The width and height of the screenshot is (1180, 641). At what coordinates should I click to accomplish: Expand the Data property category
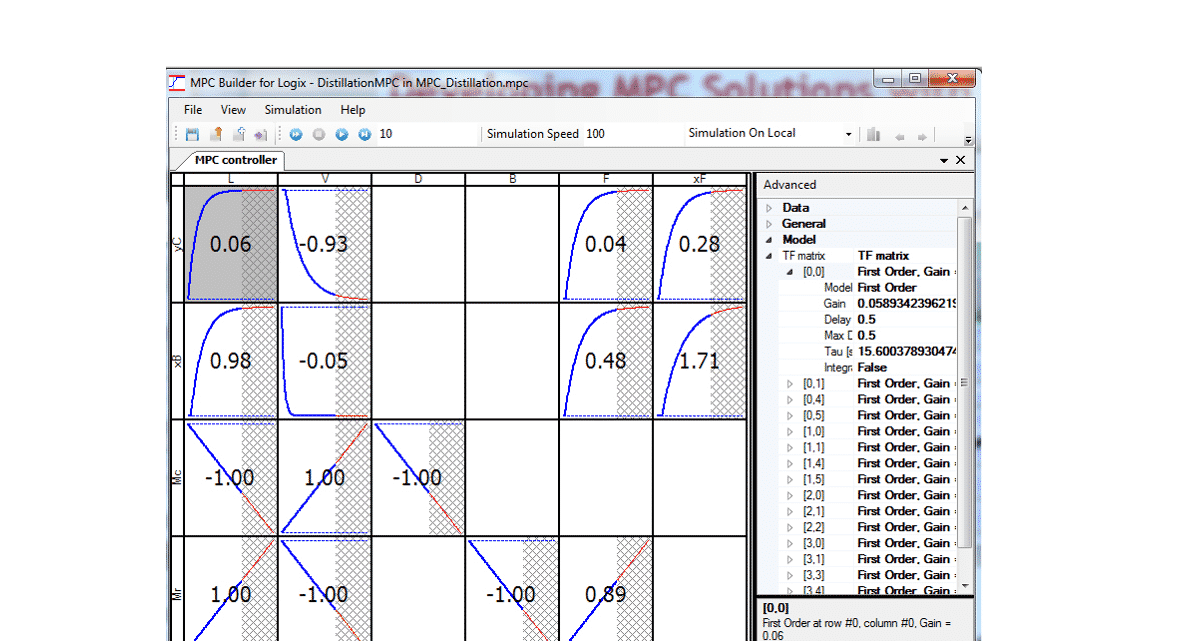pyautogui.click(x=769, y=208)
